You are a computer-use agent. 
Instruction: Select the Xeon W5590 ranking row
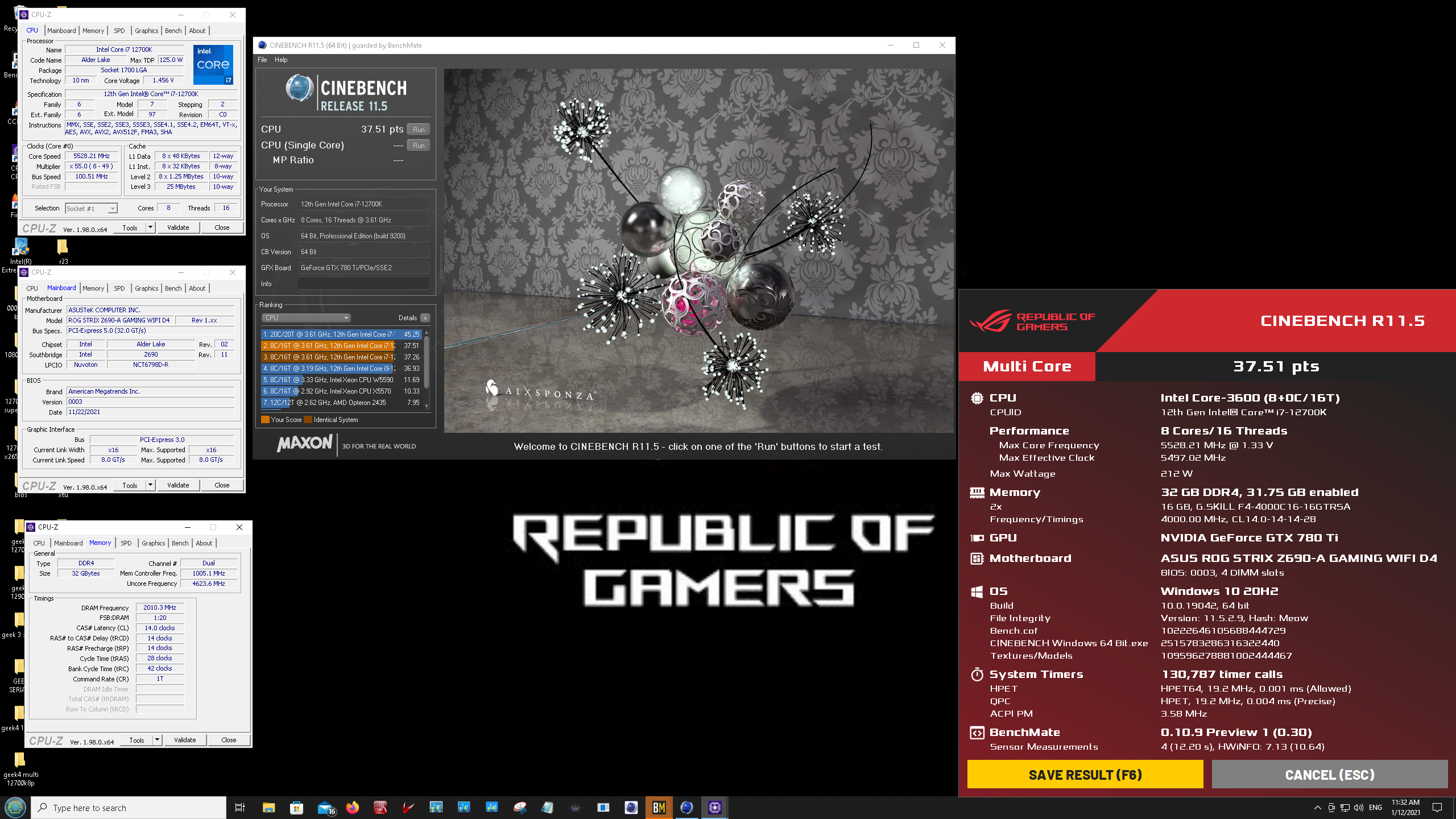coord(341,380)
